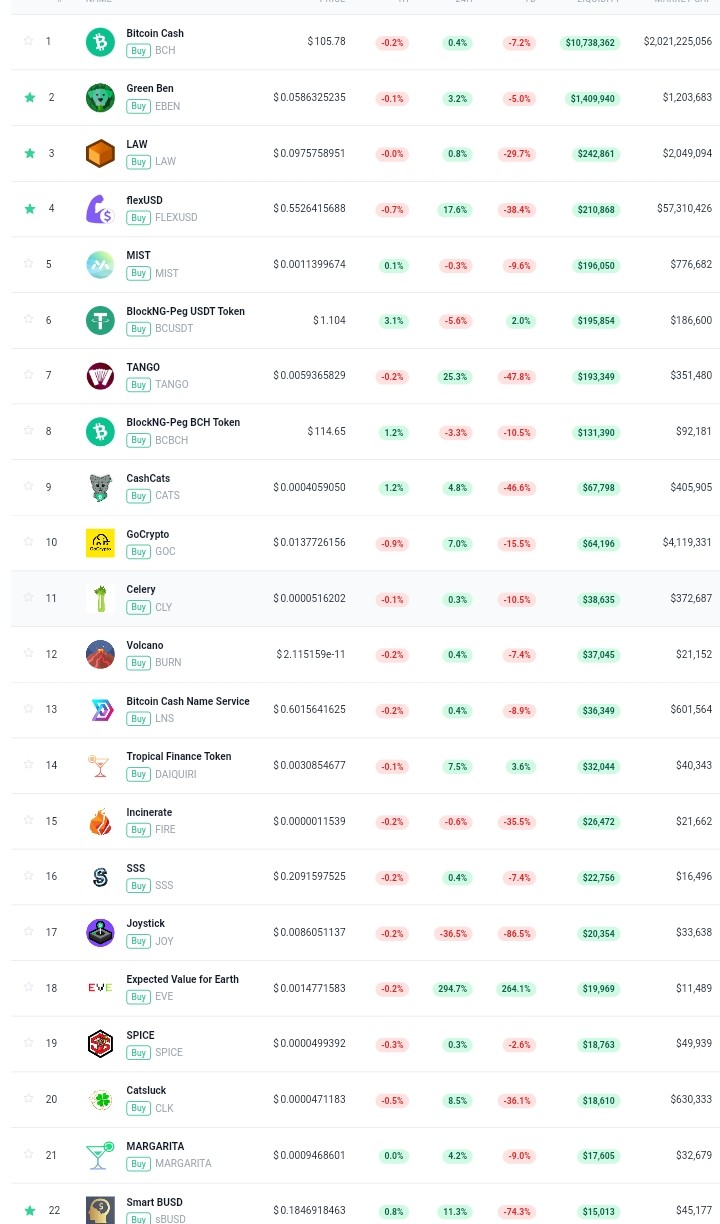Click Buy next to JOY ticker
Image resolution: width=720 pixels, height=1224 pixels.
pyautogui.click(x=138, y=941)
